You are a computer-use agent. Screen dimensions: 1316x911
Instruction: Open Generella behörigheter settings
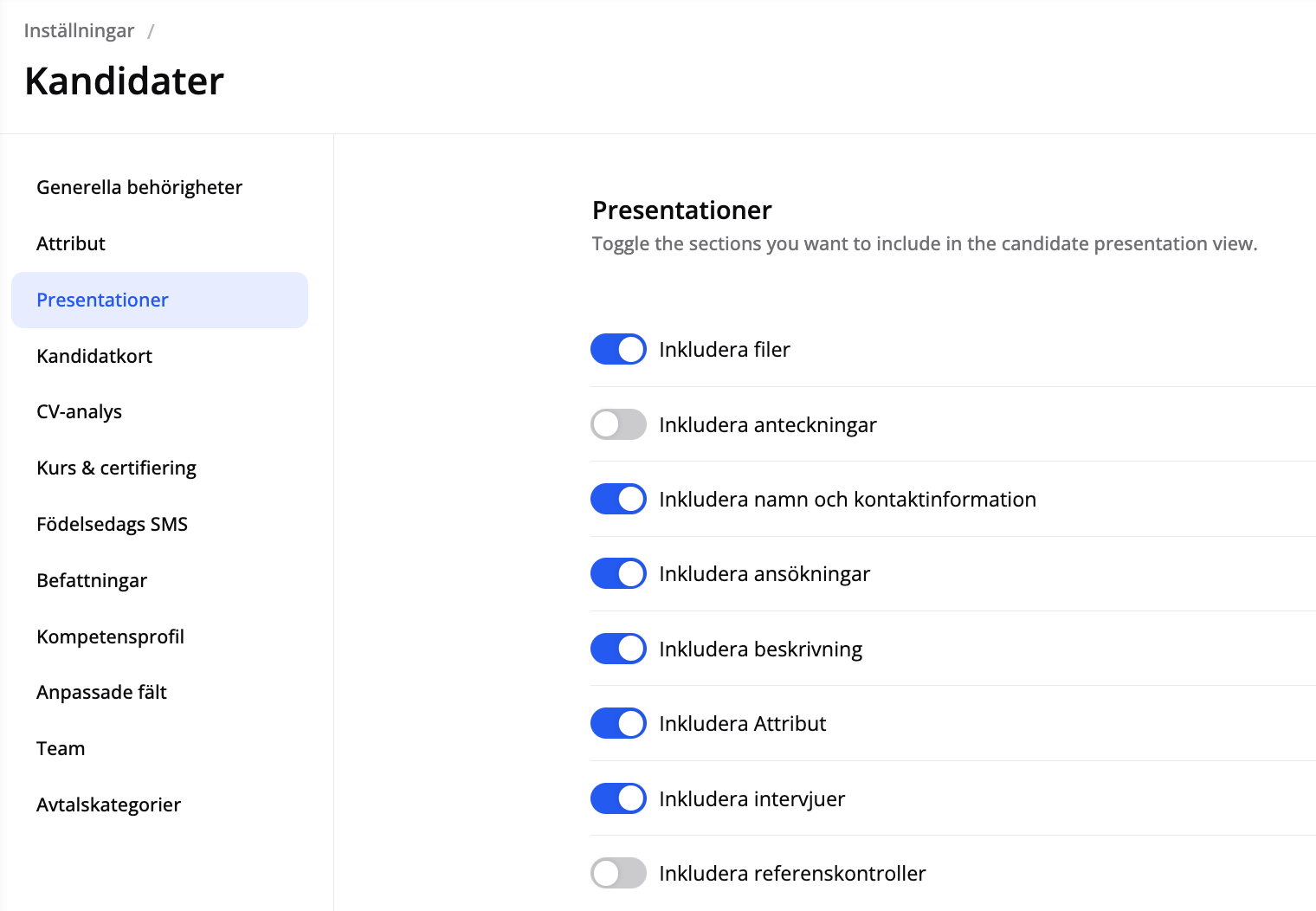(x=139, y=187)
